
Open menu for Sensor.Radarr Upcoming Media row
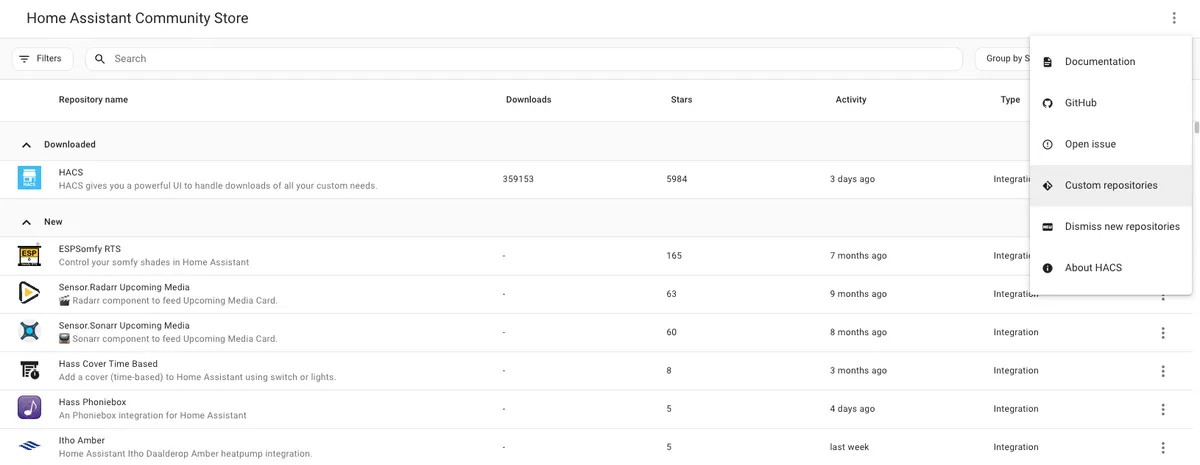tap(1163, 295)
